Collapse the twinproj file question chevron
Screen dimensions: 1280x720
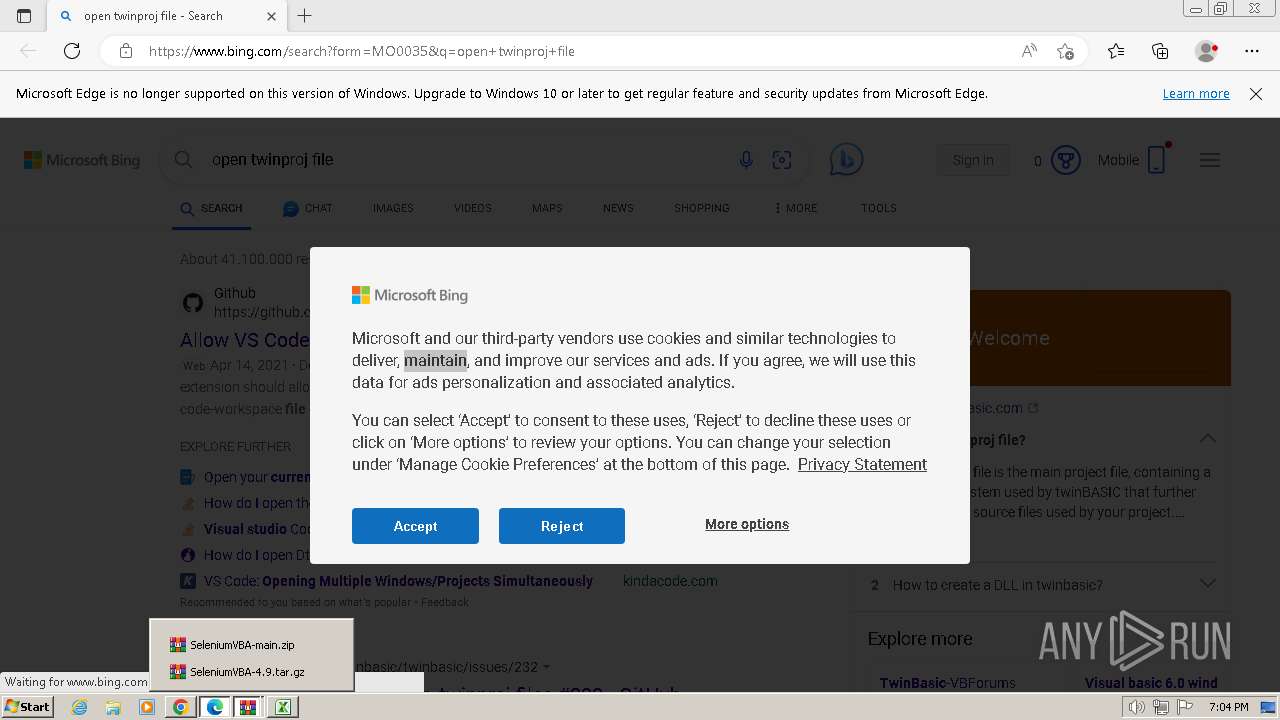(1208, 439)
